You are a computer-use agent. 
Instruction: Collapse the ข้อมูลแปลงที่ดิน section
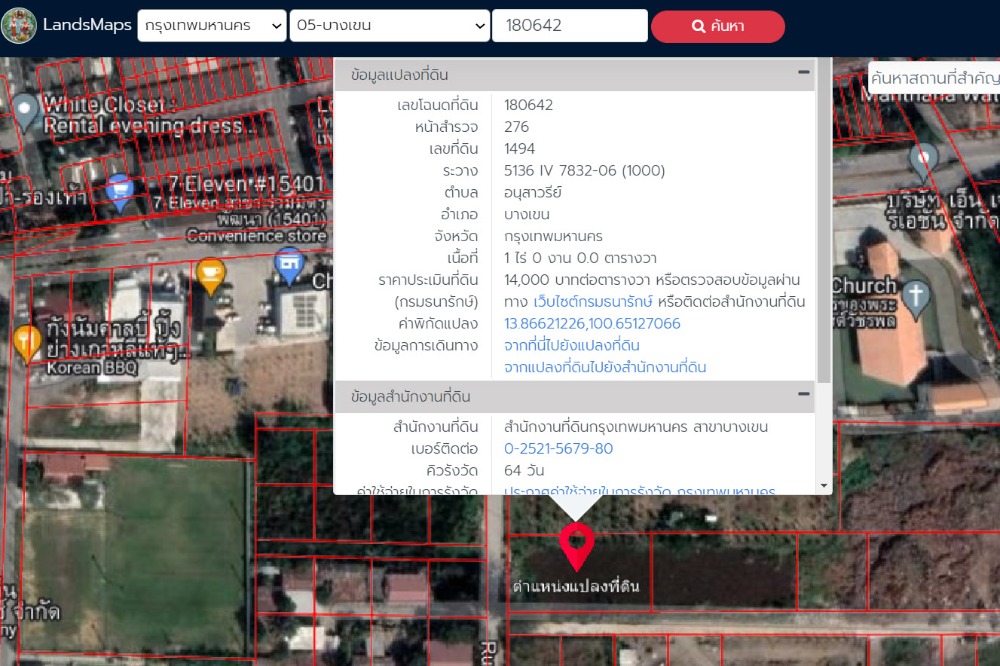[x=804, y=72]
